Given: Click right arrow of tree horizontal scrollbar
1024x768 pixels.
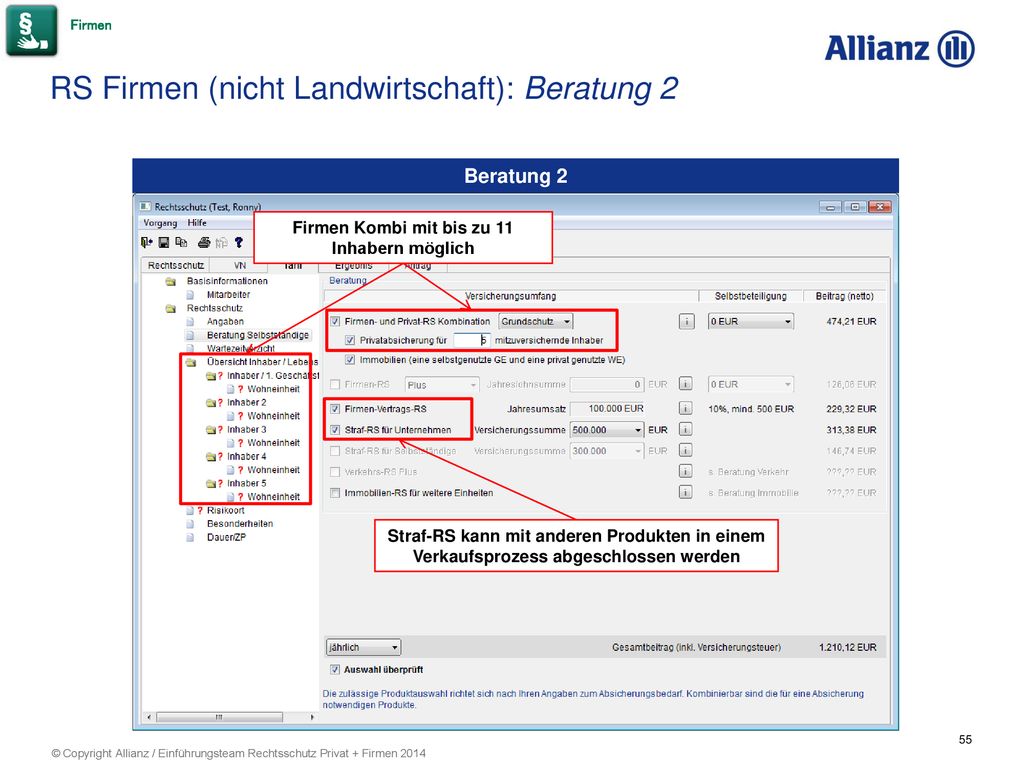Looking at the screenshot, I should (x=312, y=717).
